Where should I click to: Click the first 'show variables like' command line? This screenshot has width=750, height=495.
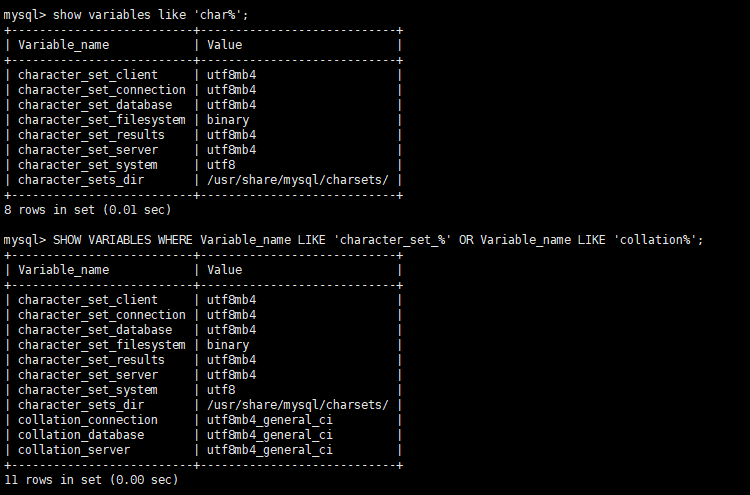coord(126,15)
